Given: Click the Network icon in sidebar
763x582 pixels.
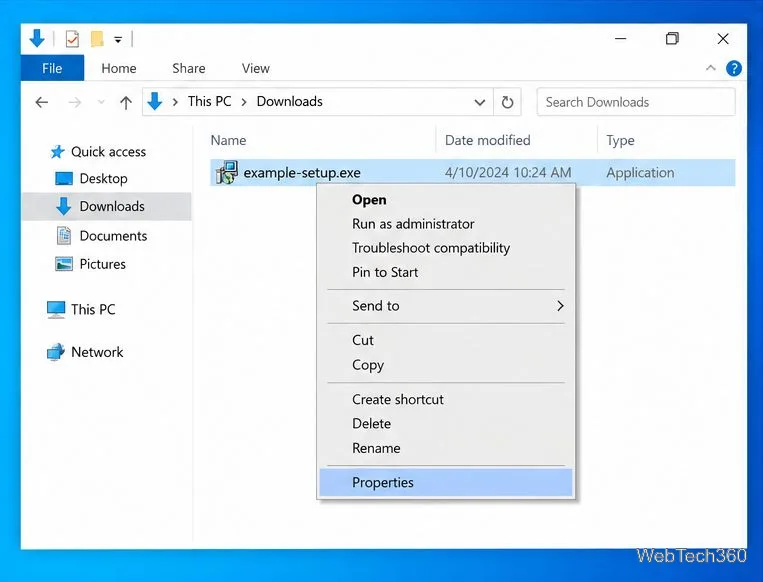Looking at the screenshot, I should (56, 352).
